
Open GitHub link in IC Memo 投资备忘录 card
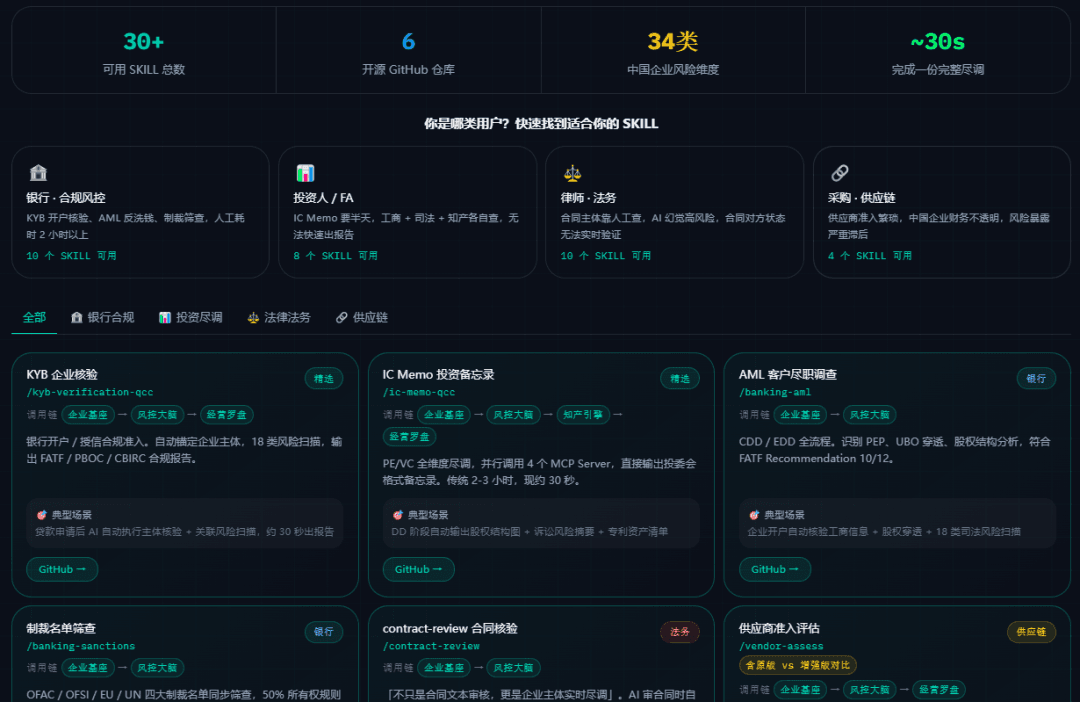418,569
